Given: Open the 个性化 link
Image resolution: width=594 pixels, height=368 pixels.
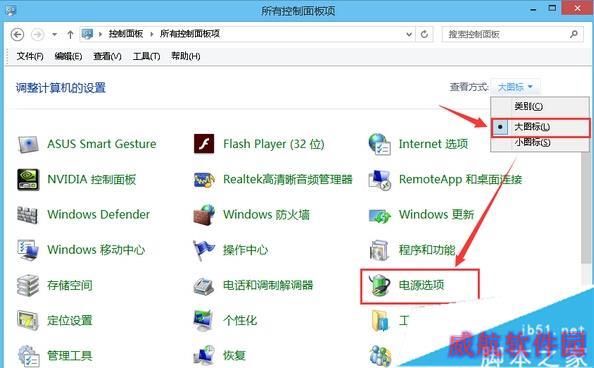Looking at the screenshot, I should point(240,321).
